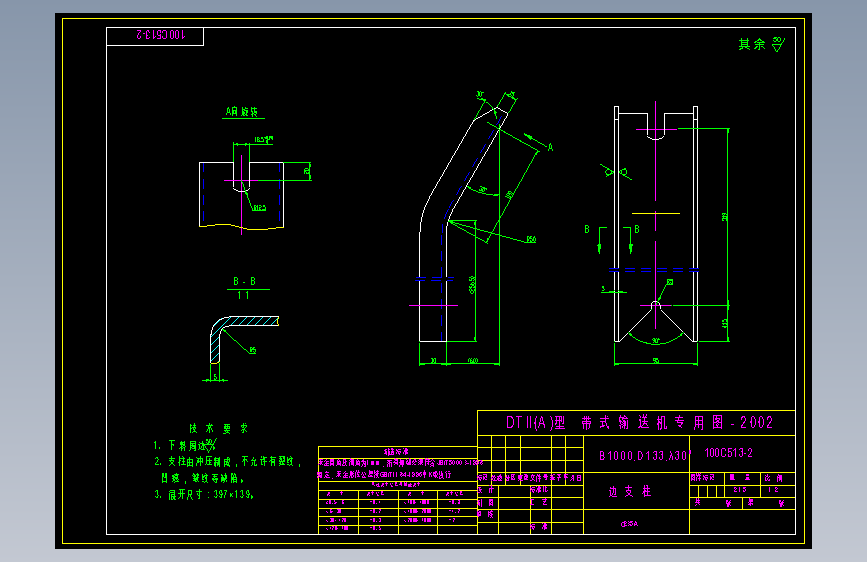This screenshot has width=867, height=562.
Task: Select the R50 radius leader label
Action: tap(531, 240)
